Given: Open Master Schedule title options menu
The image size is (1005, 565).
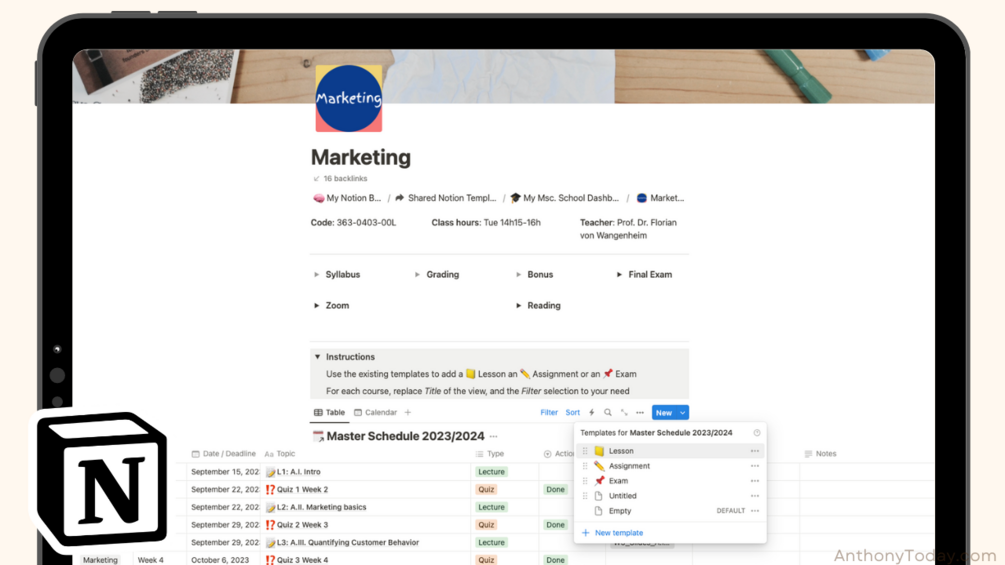Looking at the screenshot, I should click(x=494, y=436).
